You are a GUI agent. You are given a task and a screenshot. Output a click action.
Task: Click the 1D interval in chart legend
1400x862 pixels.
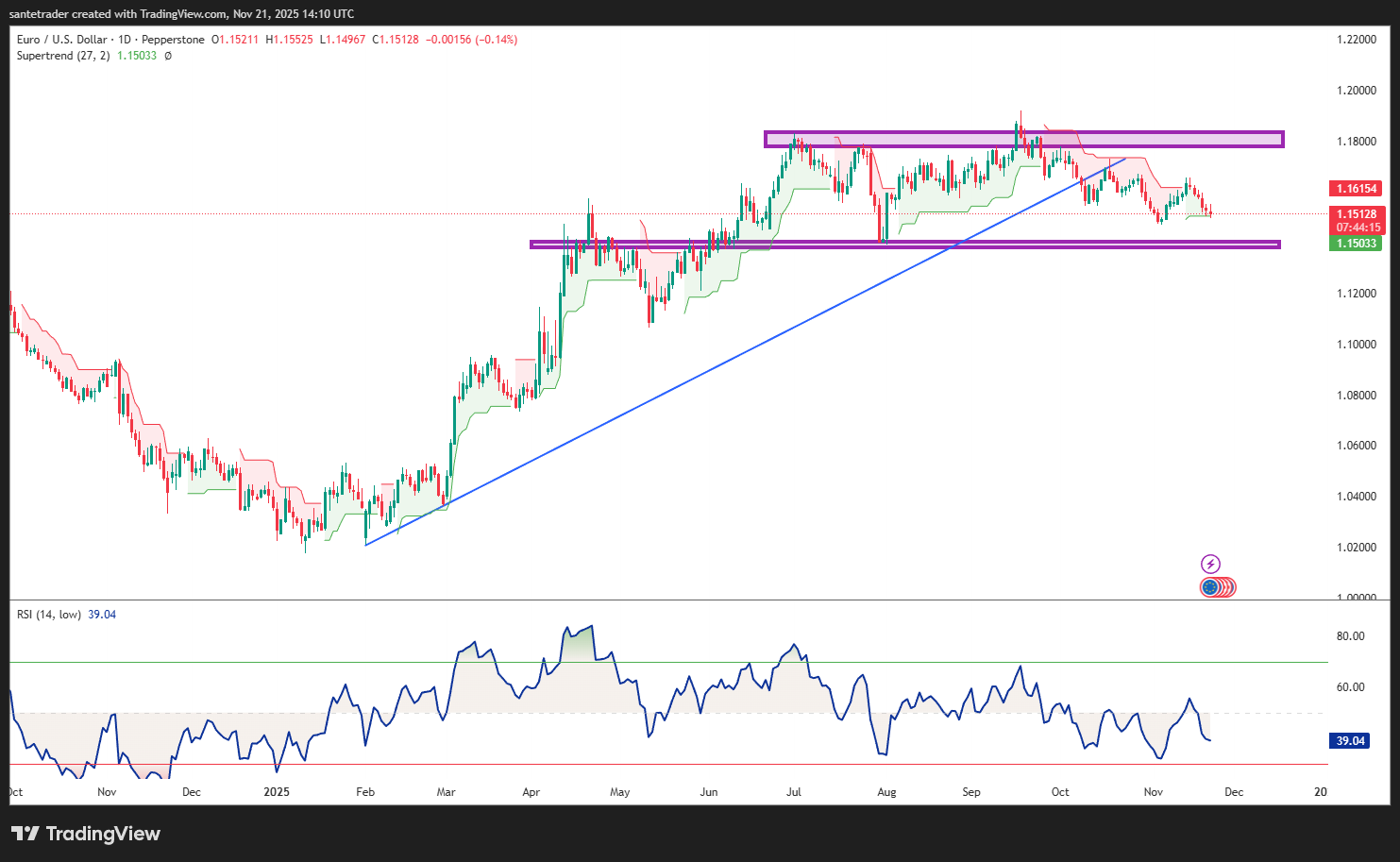click(x=125, y=40)
